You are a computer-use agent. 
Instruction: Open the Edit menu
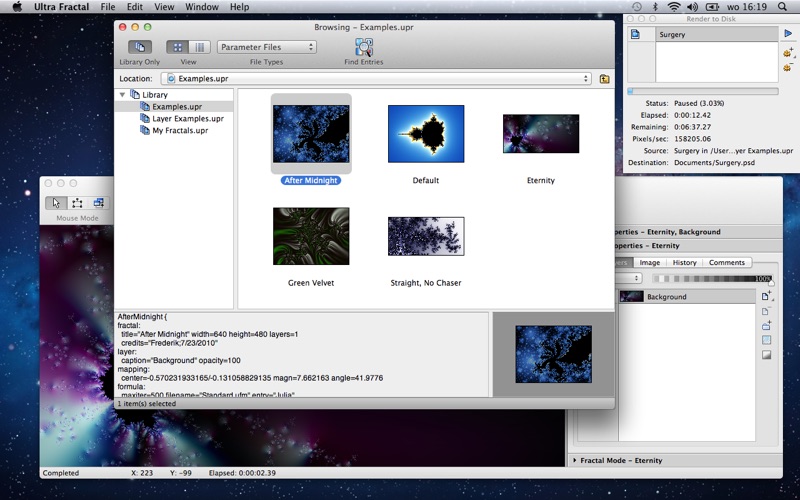(x=135, y=7)
